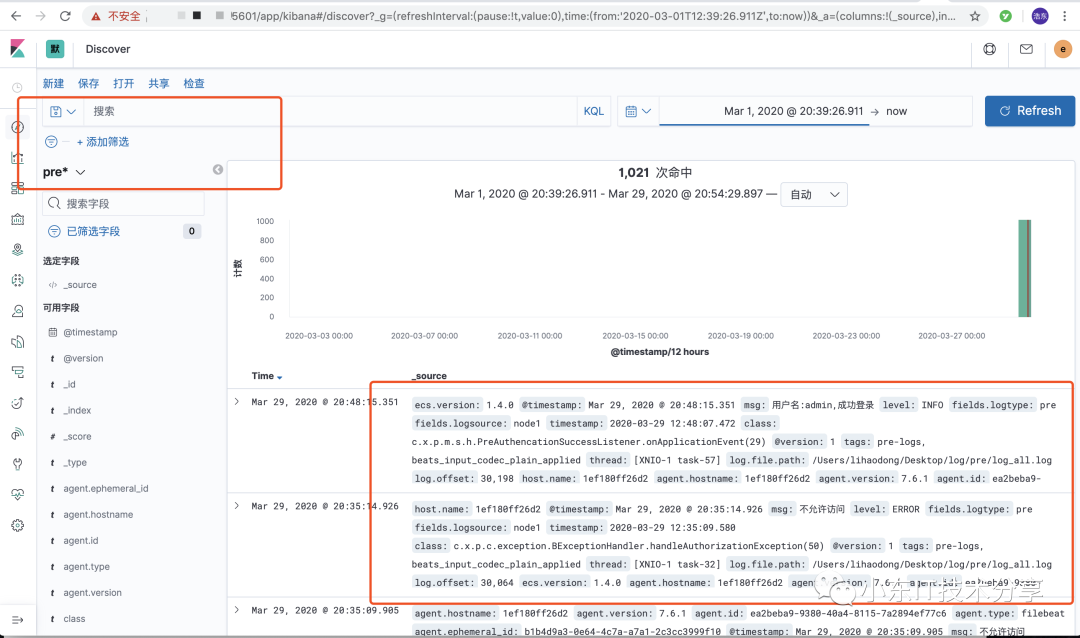1080x638 pixels.
Task: Open the 自动 interval dropdown
Action: tap(814, 194)
